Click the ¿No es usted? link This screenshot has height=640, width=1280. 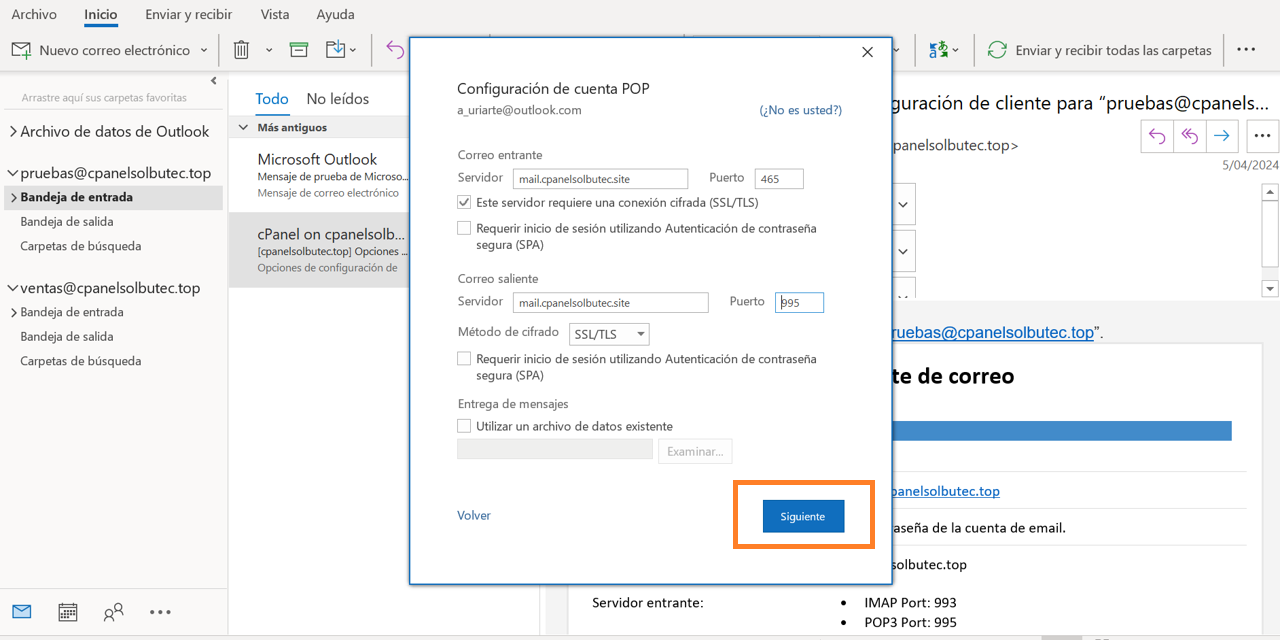pyautogui.click(x=800, y=110)
